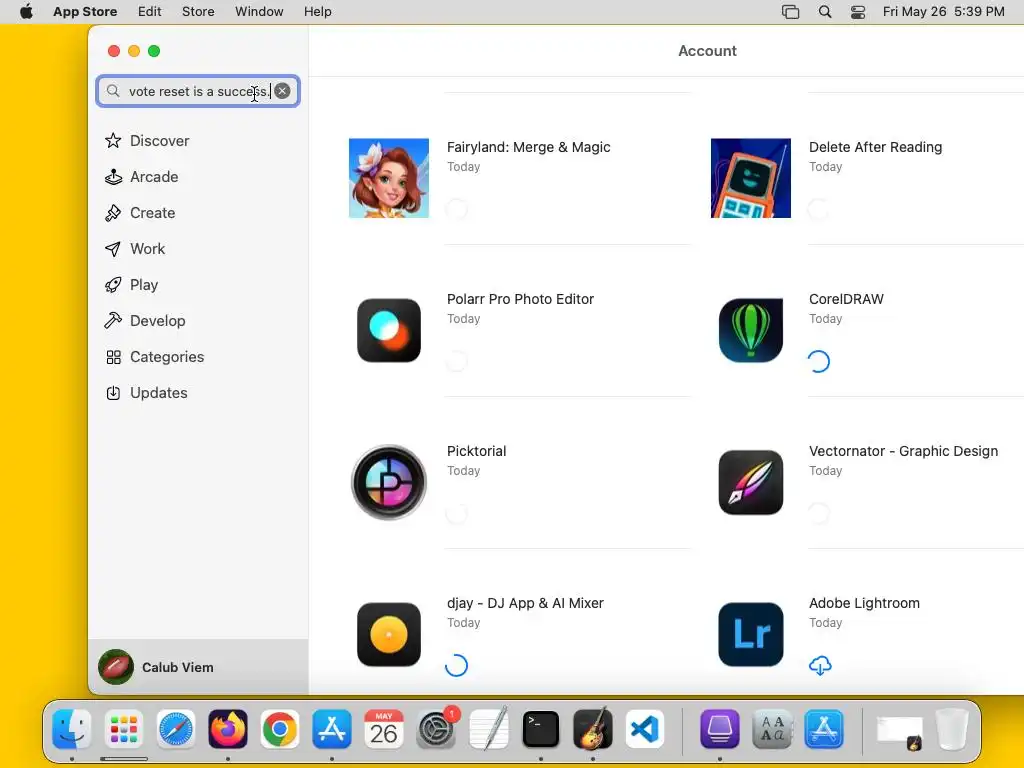
Task: Open djay DJ App icon
Action: pyautogui.click(x=389, y=634)
